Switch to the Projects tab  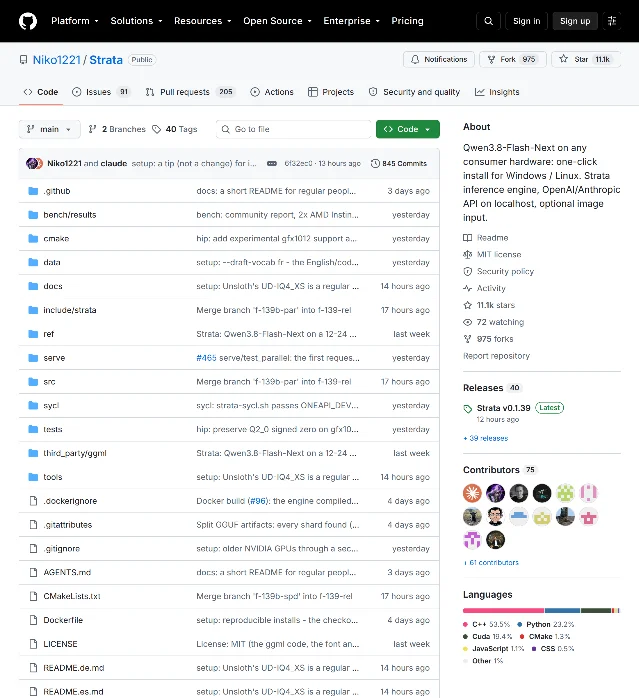point(331,92)
